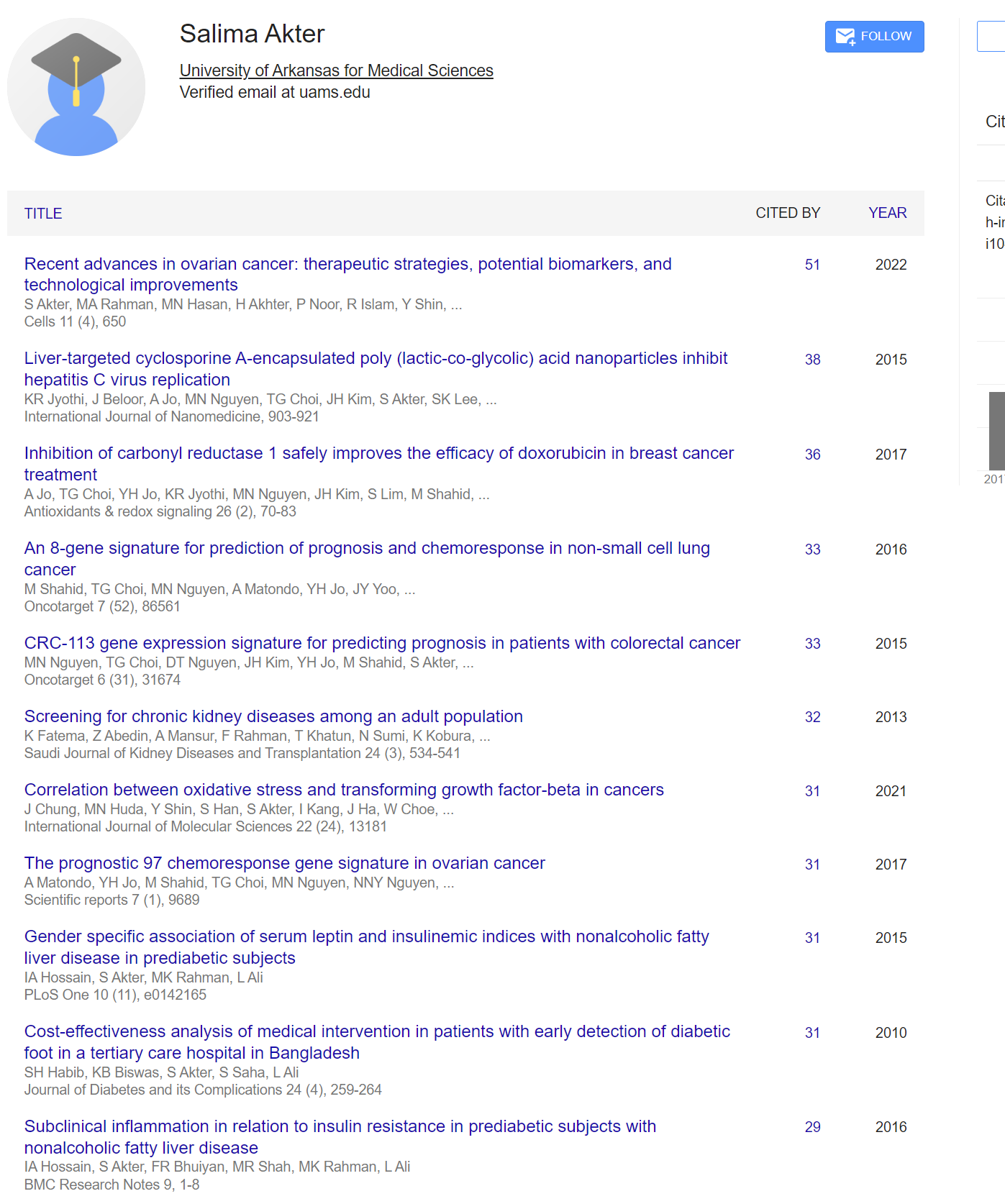This screenshot has width=1005, height=1204.
Task: Open 'Correlation between oxidative stress' paper
Action: tap(344, 790)
